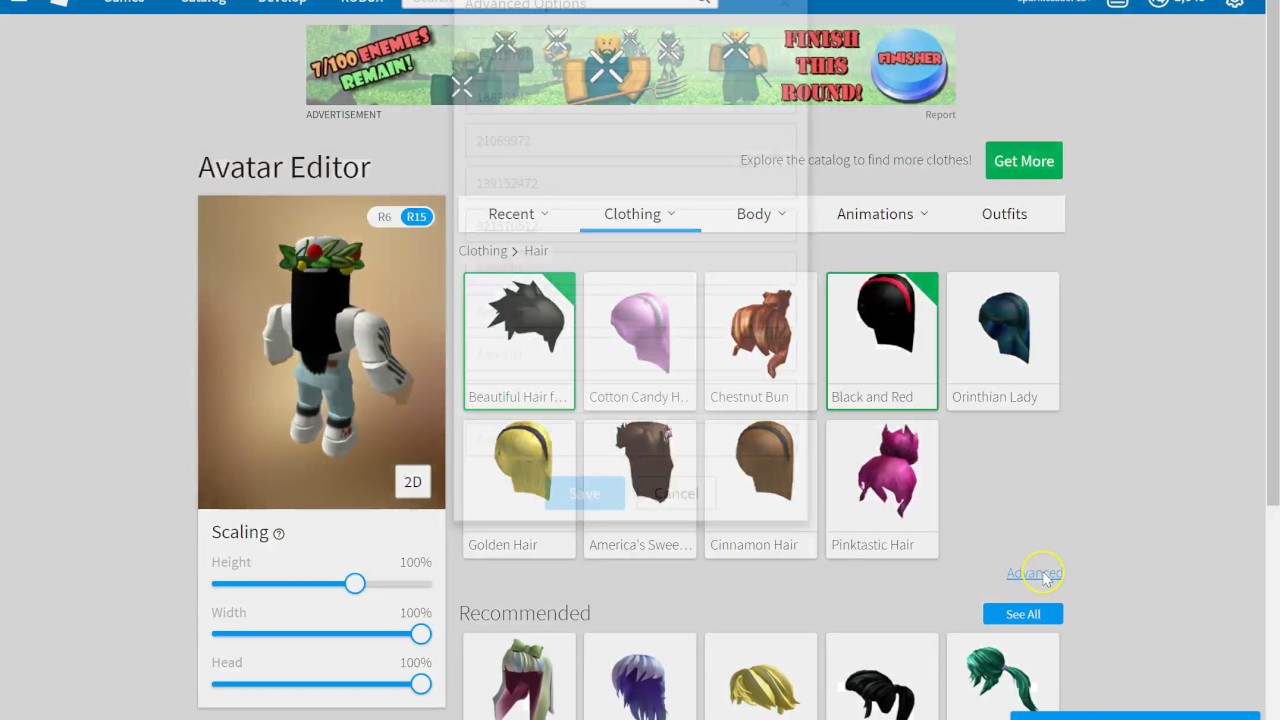
Task: Click the Width slider handle
Action: (x=421, y=634)
